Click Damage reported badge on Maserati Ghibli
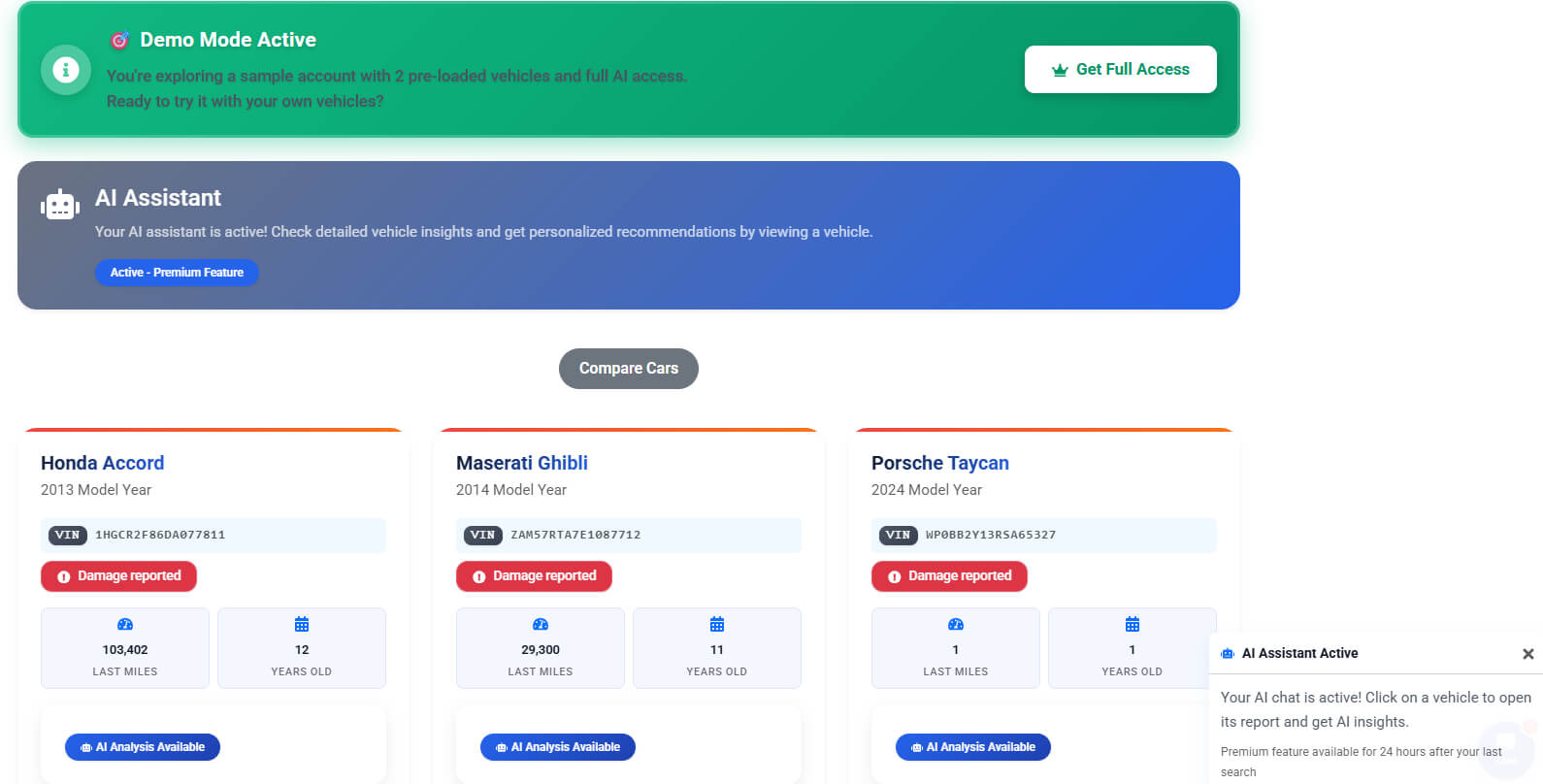Screen dimensions: 1543x784 pos(534,576)
